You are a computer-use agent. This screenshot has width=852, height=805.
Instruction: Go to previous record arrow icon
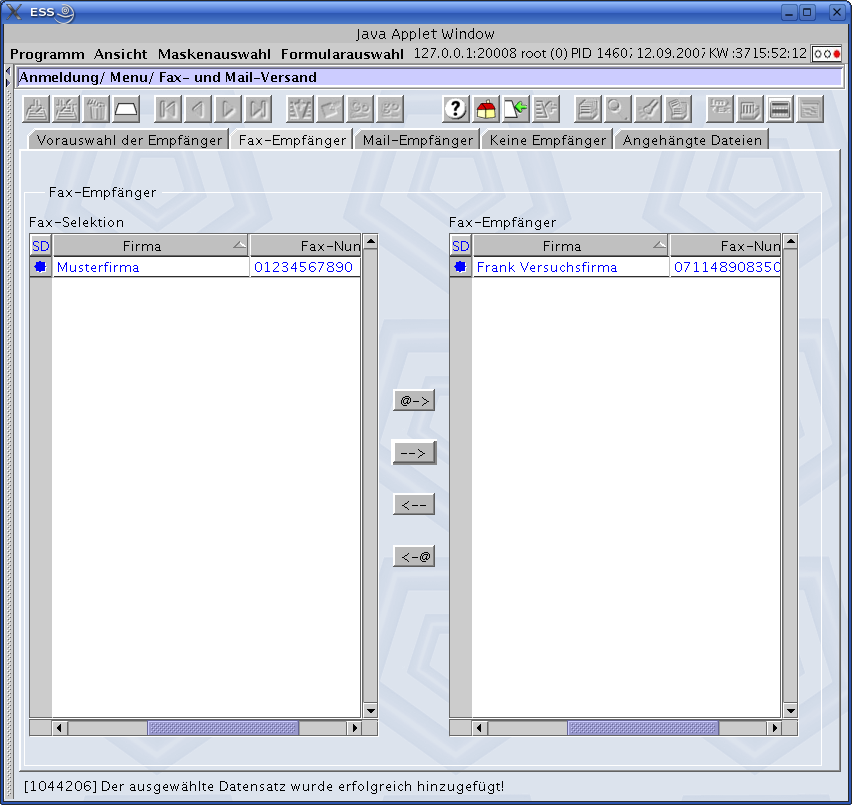198,109
